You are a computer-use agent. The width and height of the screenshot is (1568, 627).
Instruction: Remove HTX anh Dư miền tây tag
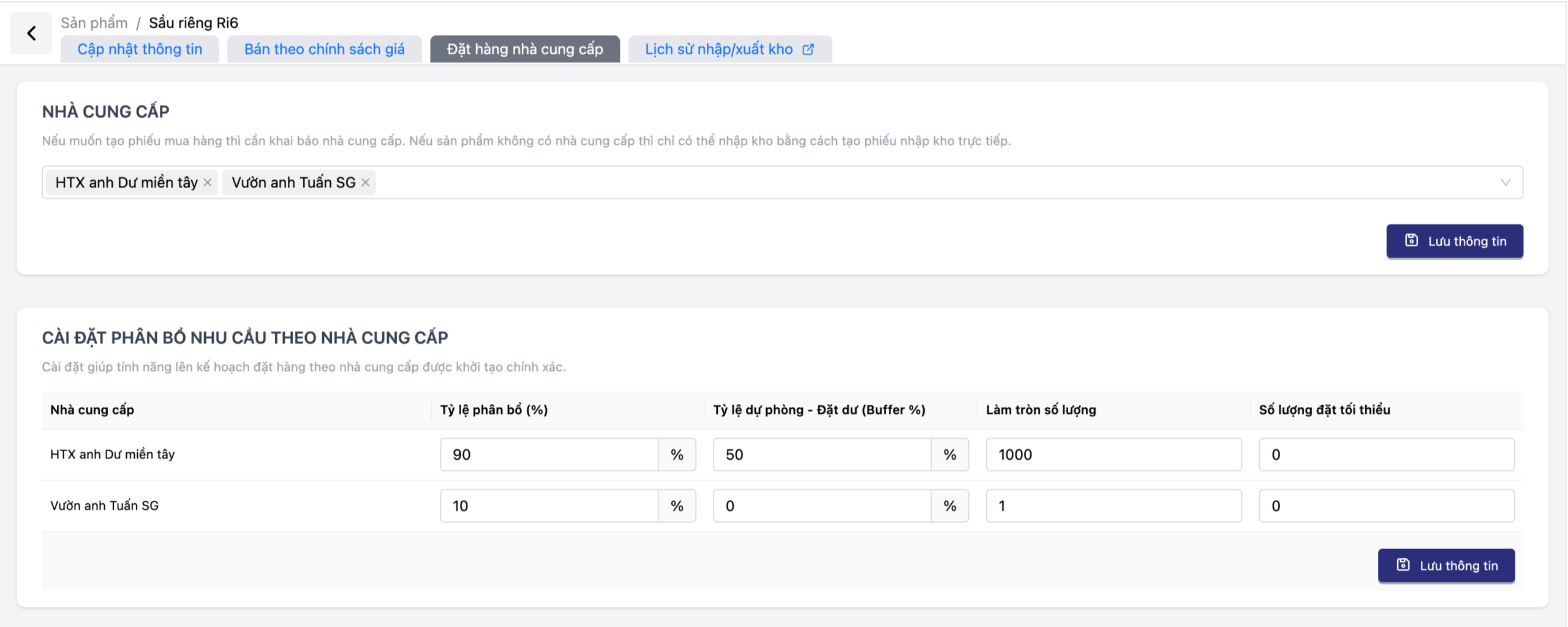coord(208,183)
